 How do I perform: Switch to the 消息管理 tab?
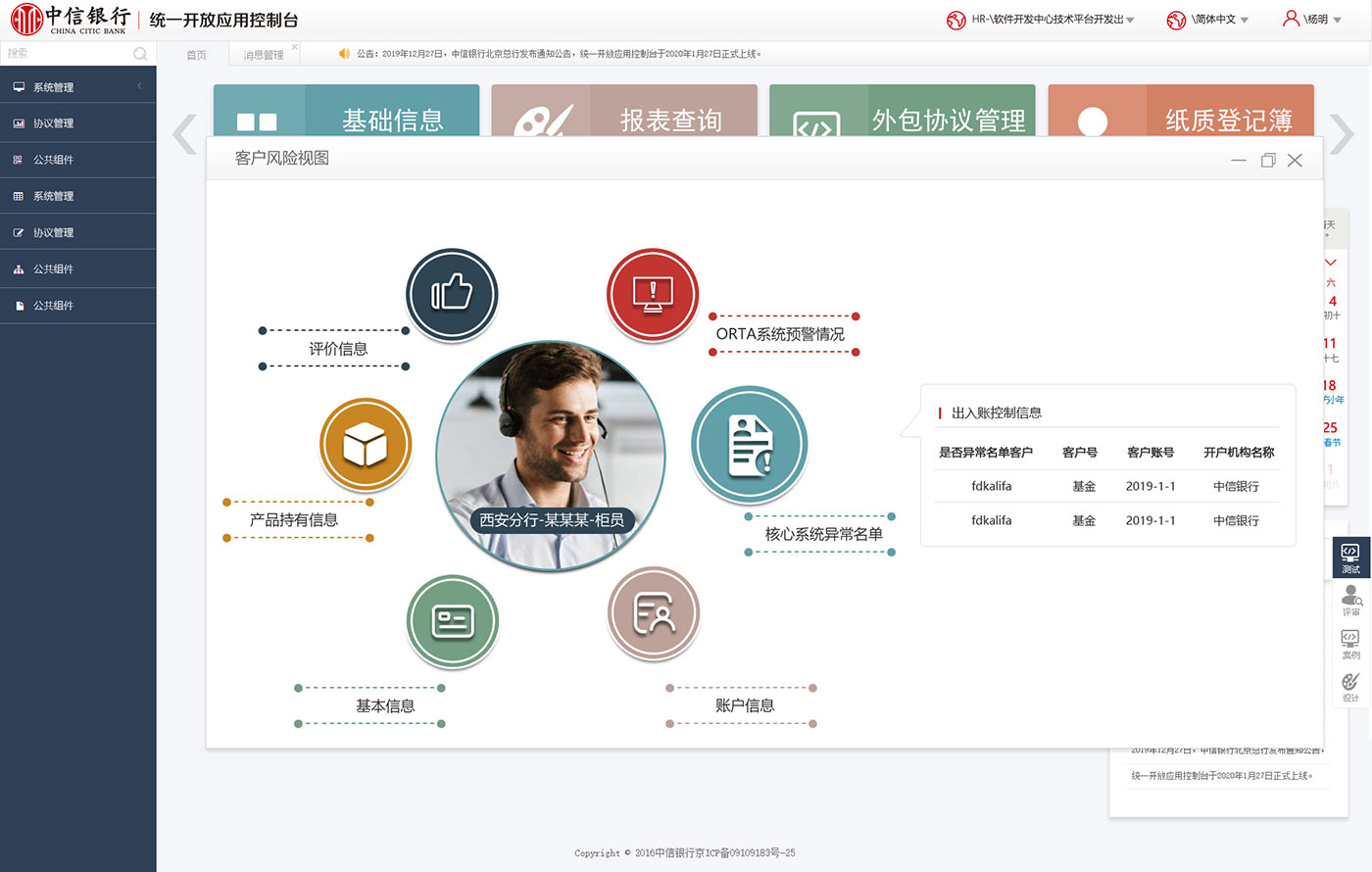[x=263, y=54]
